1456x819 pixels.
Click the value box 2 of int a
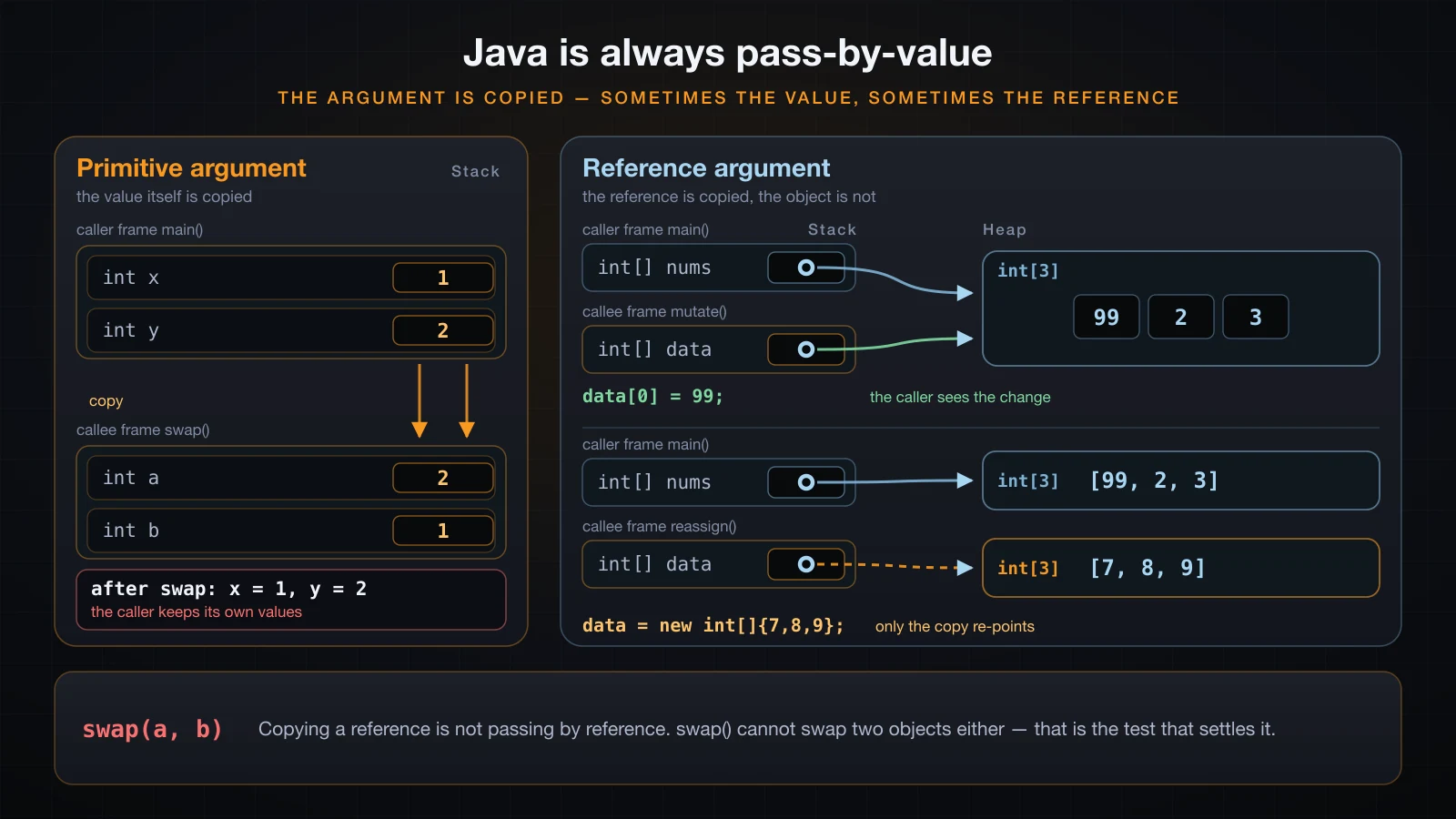click(x=443, y=478)
